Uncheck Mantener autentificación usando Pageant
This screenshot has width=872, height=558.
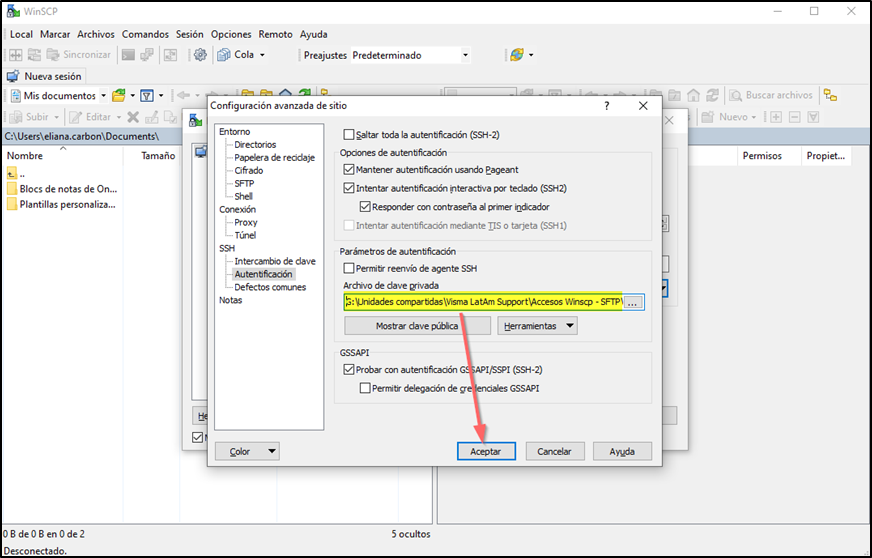tap(349, 170)
